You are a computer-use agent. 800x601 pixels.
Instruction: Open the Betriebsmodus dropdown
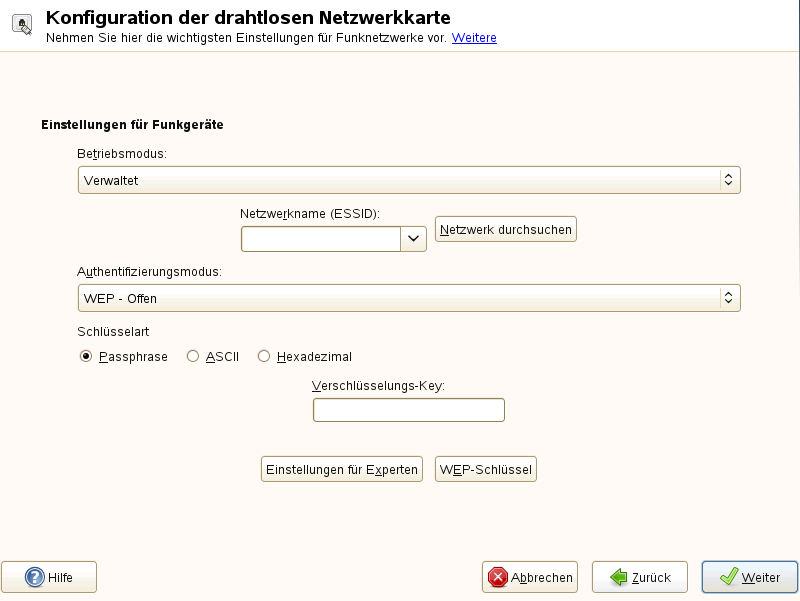pyautogui.click(x=409, y=180)
